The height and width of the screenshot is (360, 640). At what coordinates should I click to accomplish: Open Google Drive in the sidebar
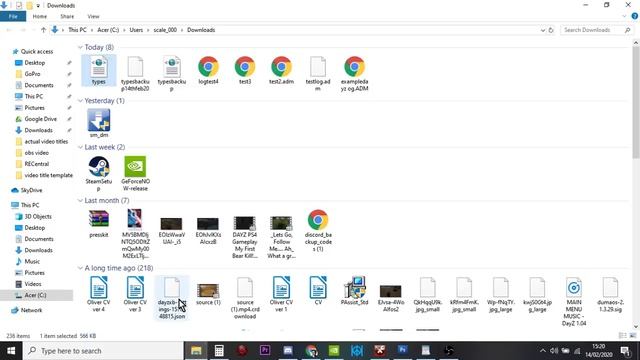[x=40, y=119]
